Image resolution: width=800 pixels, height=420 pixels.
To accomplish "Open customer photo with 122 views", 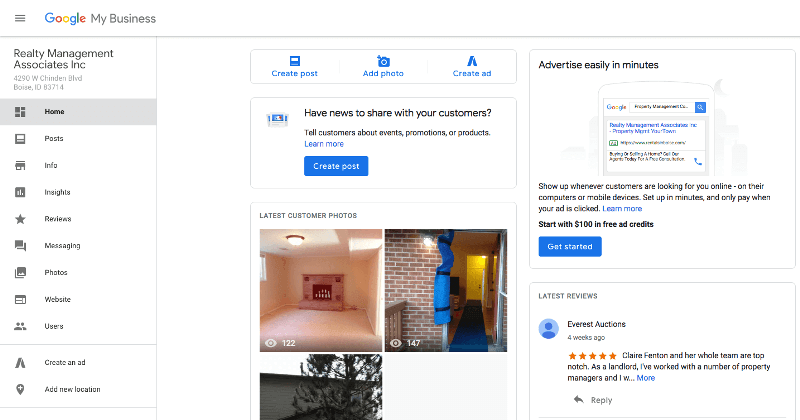I will [321, 290].
